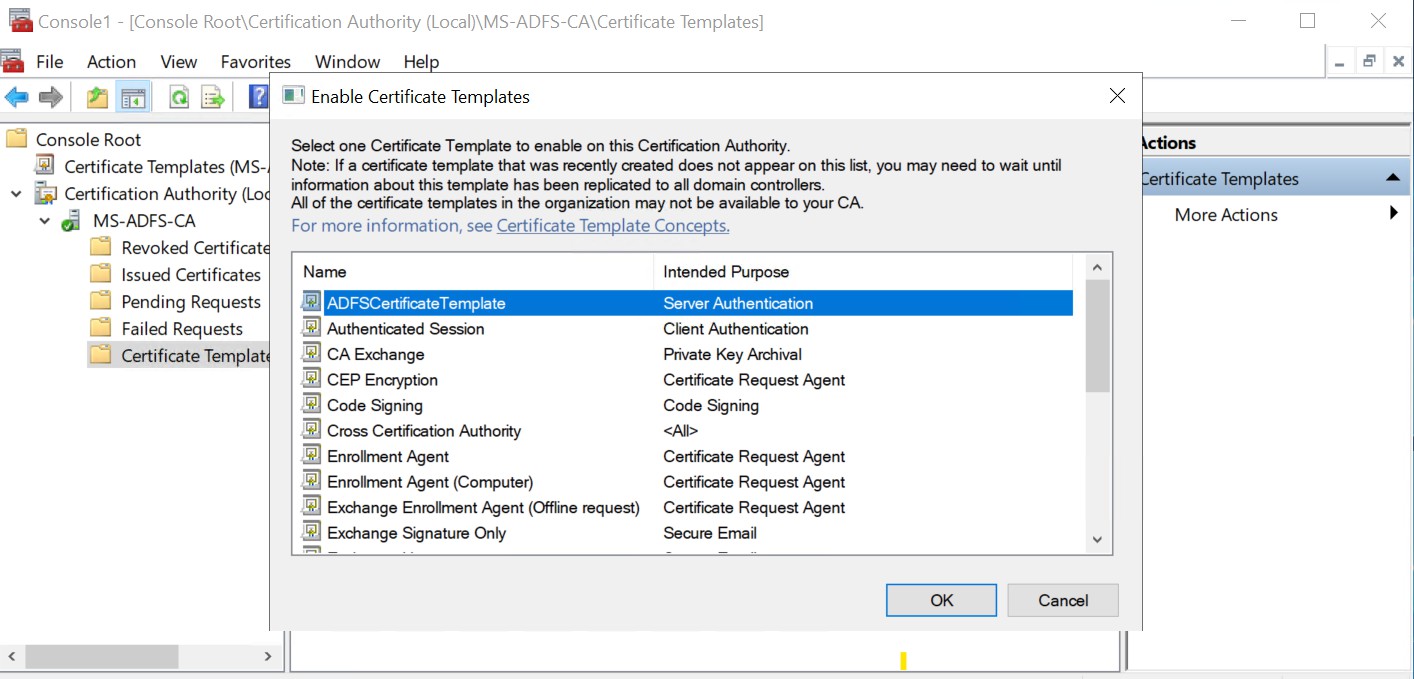Click 'Private Key Archival' purpose text

coord(732,354)
